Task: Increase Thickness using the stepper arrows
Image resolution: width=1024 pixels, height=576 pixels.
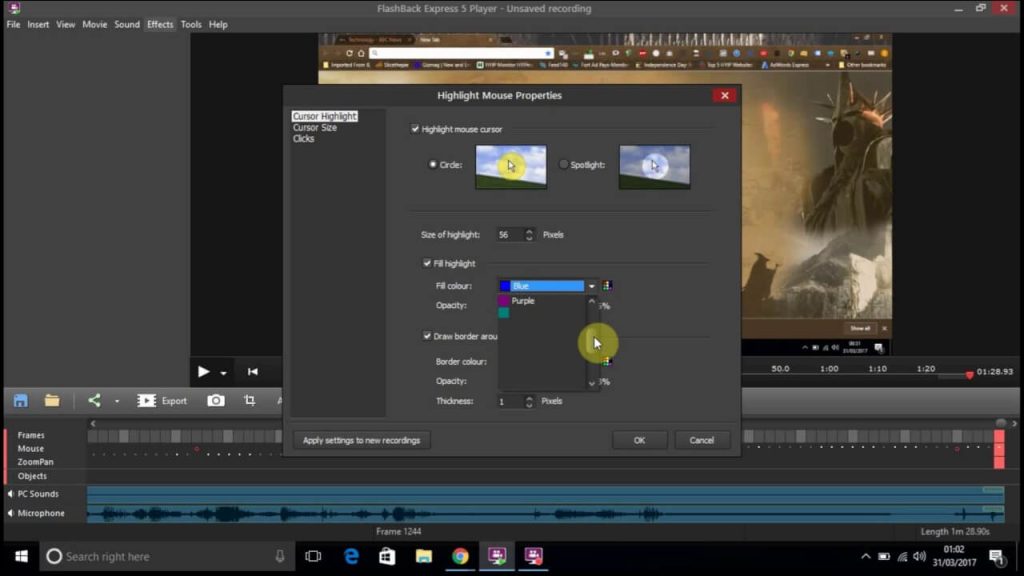Action: (530, 401)
